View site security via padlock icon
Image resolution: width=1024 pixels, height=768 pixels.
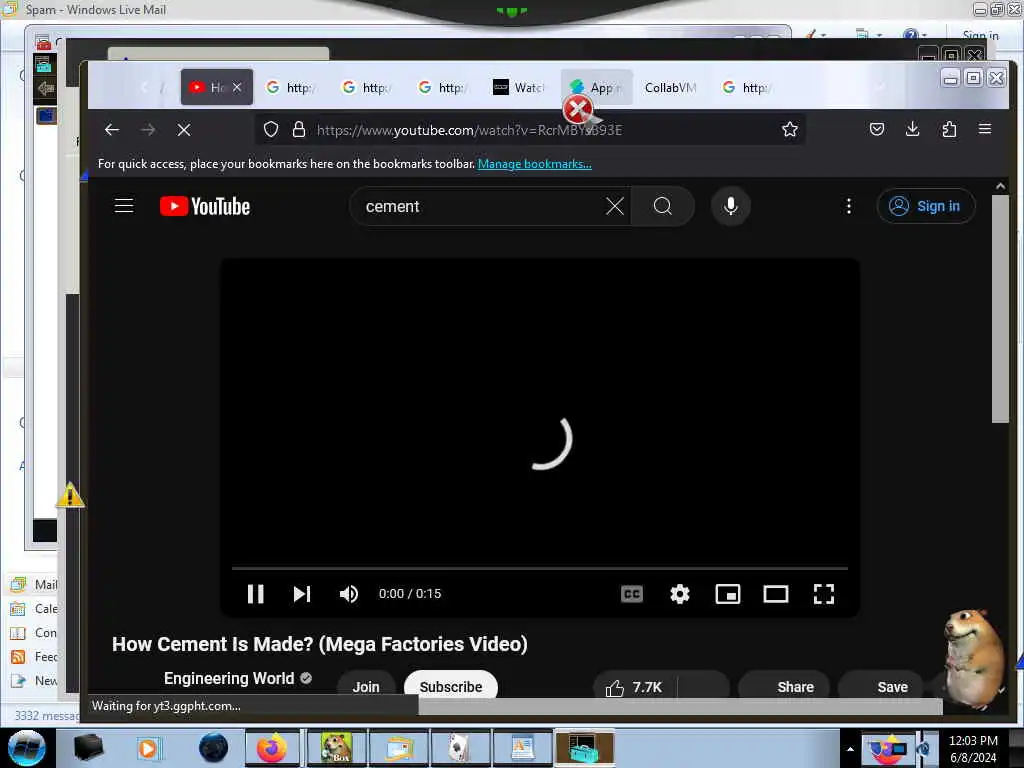click(x=299, y=129)
